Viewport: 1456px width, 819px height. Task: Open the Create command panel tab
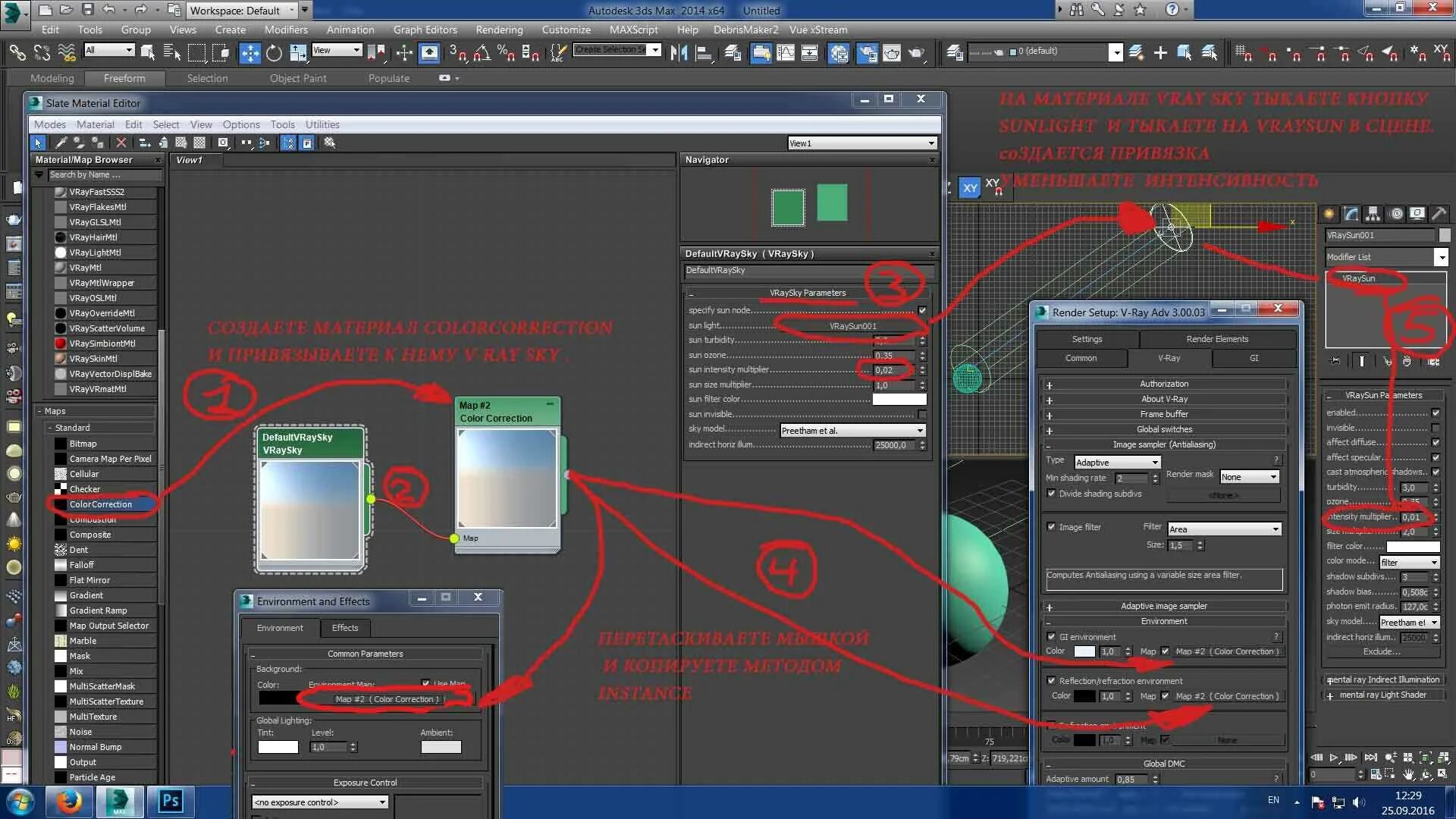(1329, 214)
